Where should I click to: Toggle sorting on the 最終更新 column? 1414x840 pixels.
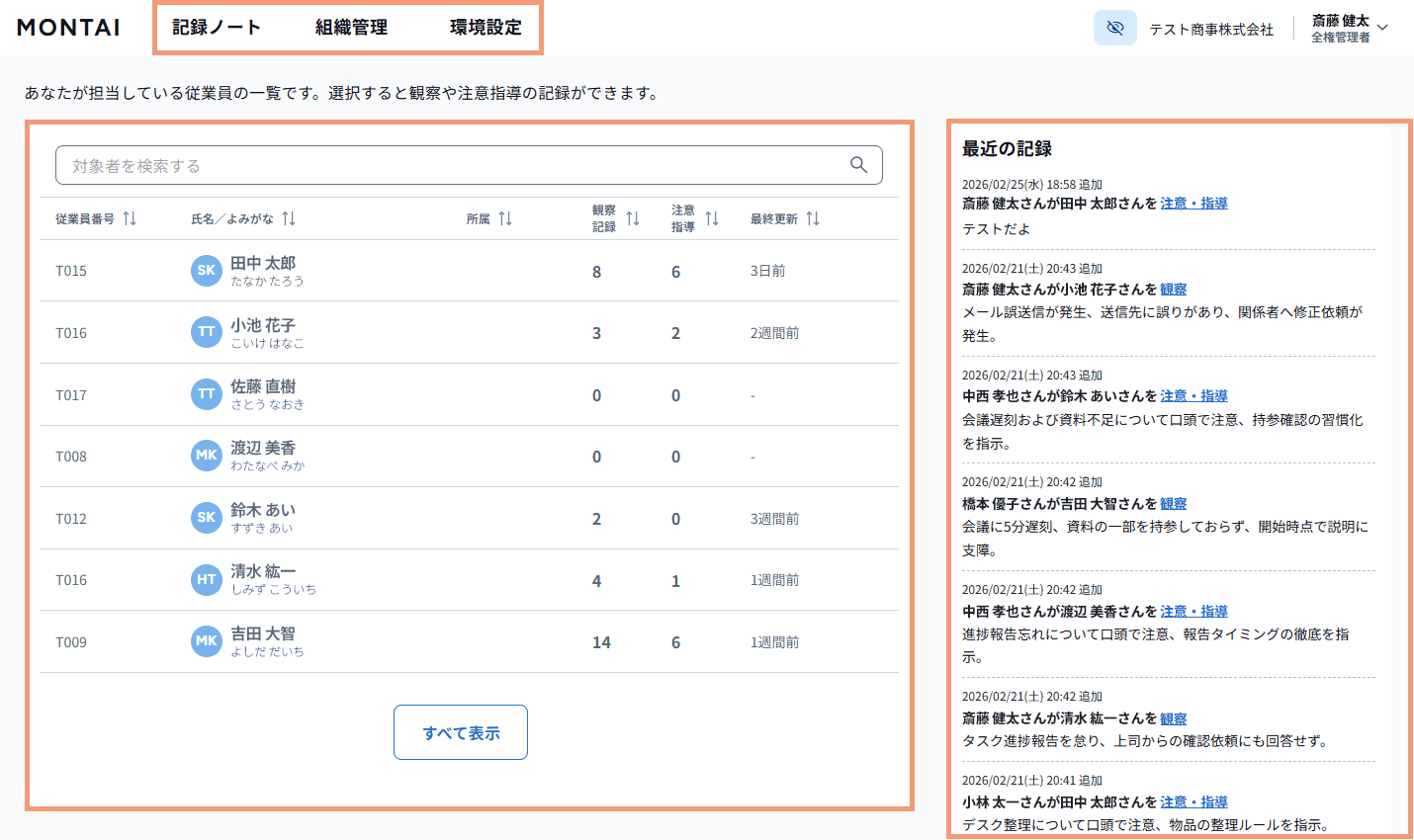point(813,218)
